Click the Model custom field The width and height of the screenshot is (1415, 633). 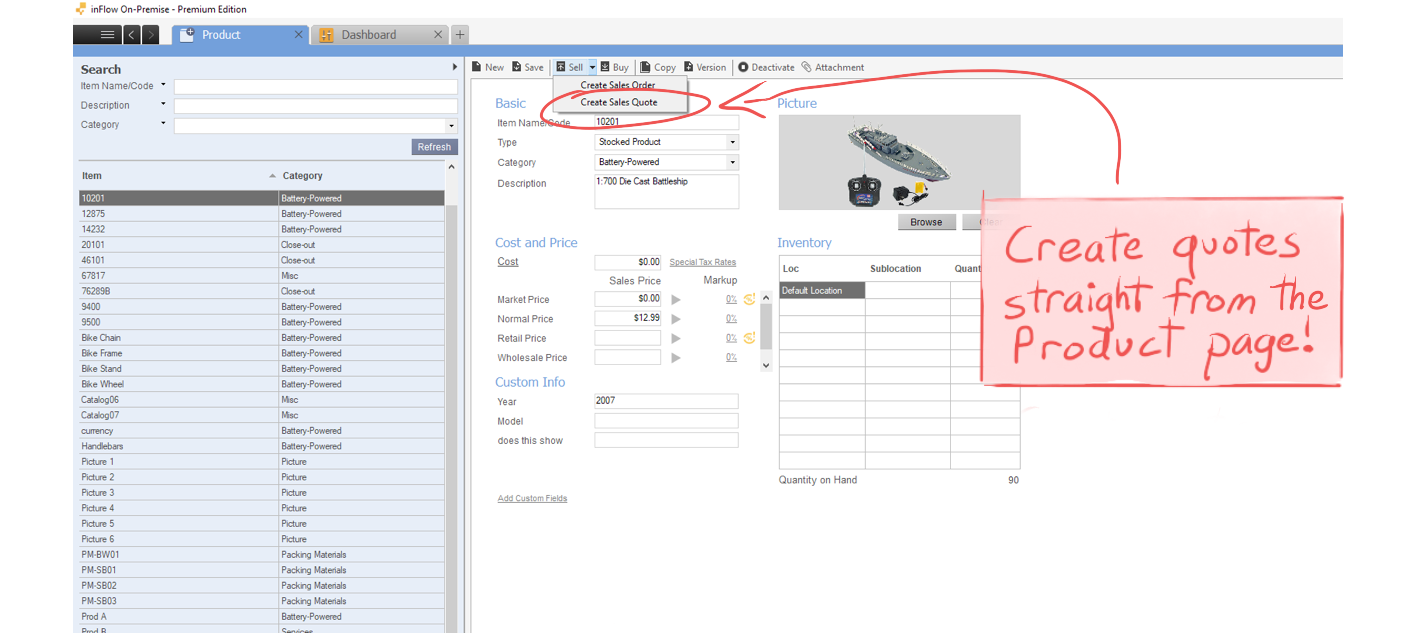click(667, 421)
